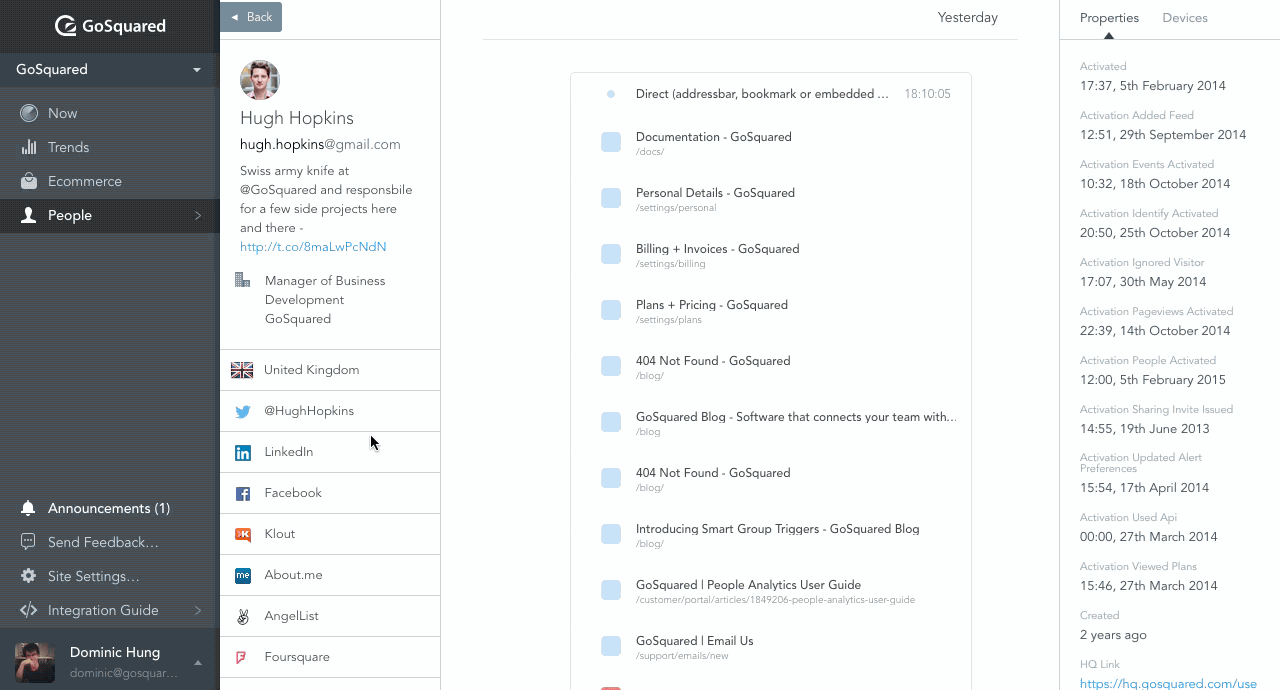Click the Twitter bird icon
The width and height of the screenshot is (1280, 690).
[242, 411]
